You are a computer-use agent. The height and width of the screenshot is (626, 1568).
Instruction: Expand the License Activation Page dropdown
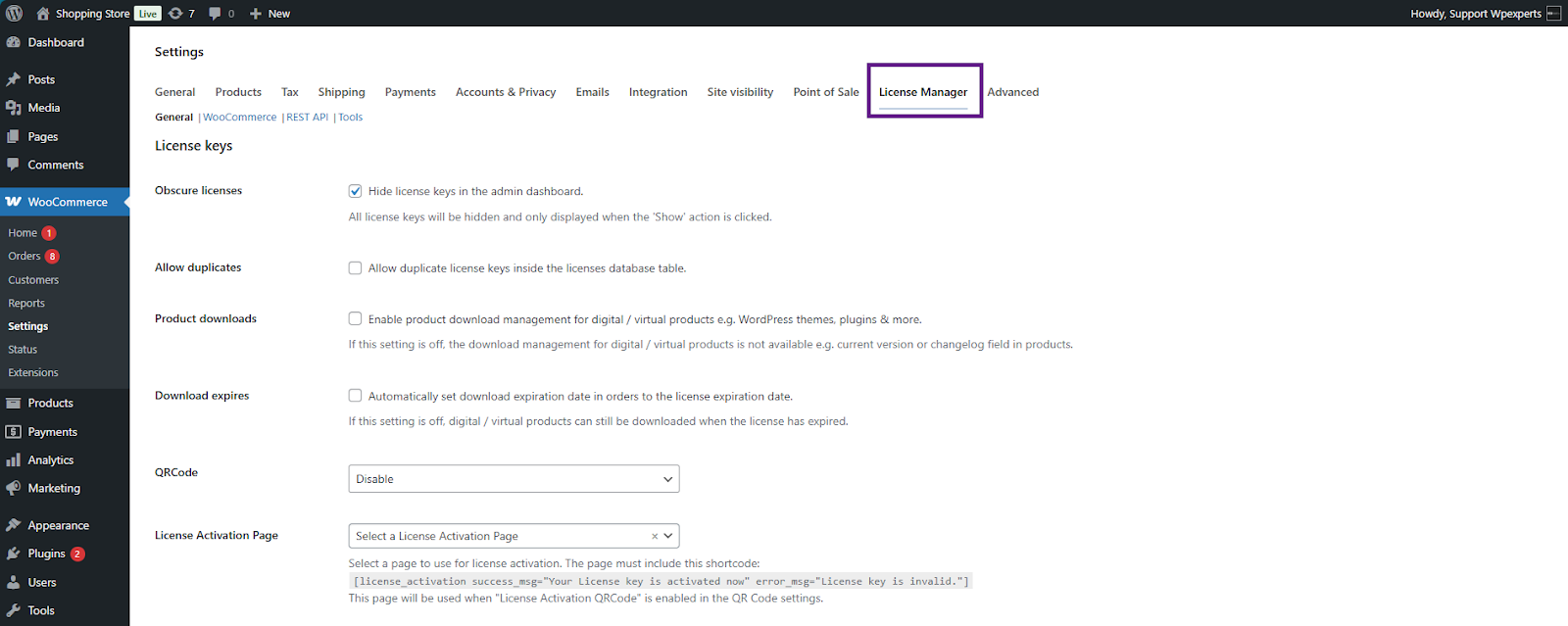click(668, 536)
